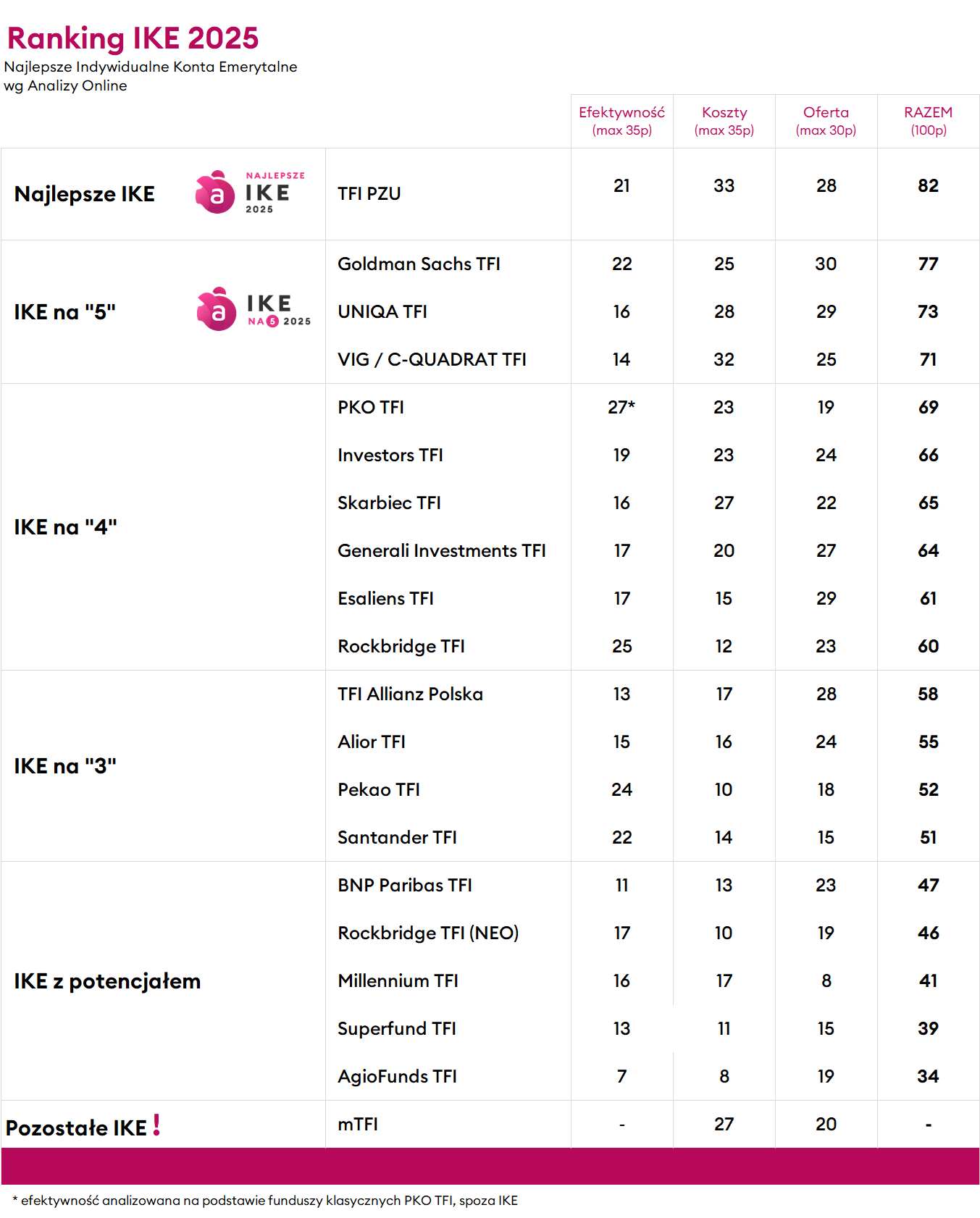Click the red exclamation mark by Pozostałe IKE
The height and width of the screenshot is (1218, 980).
(156, 1125)
